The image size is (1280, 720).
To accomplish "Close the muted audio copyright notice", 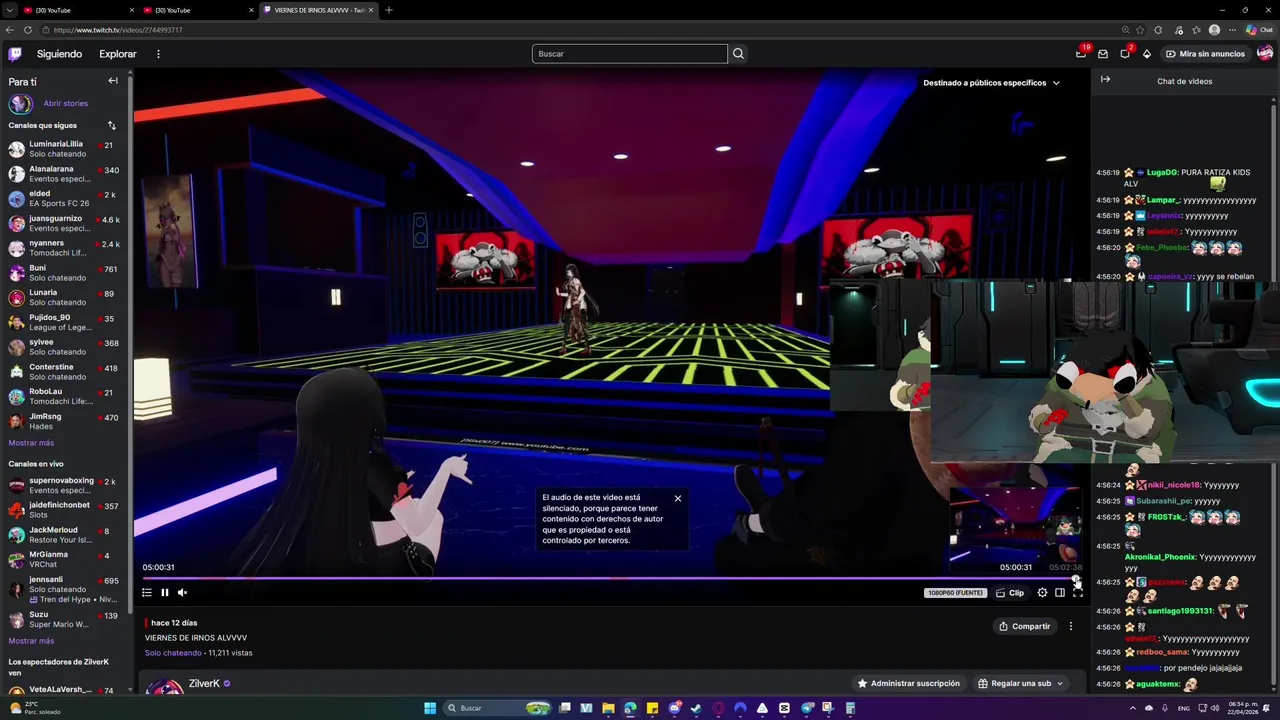I will pos(677,498).
